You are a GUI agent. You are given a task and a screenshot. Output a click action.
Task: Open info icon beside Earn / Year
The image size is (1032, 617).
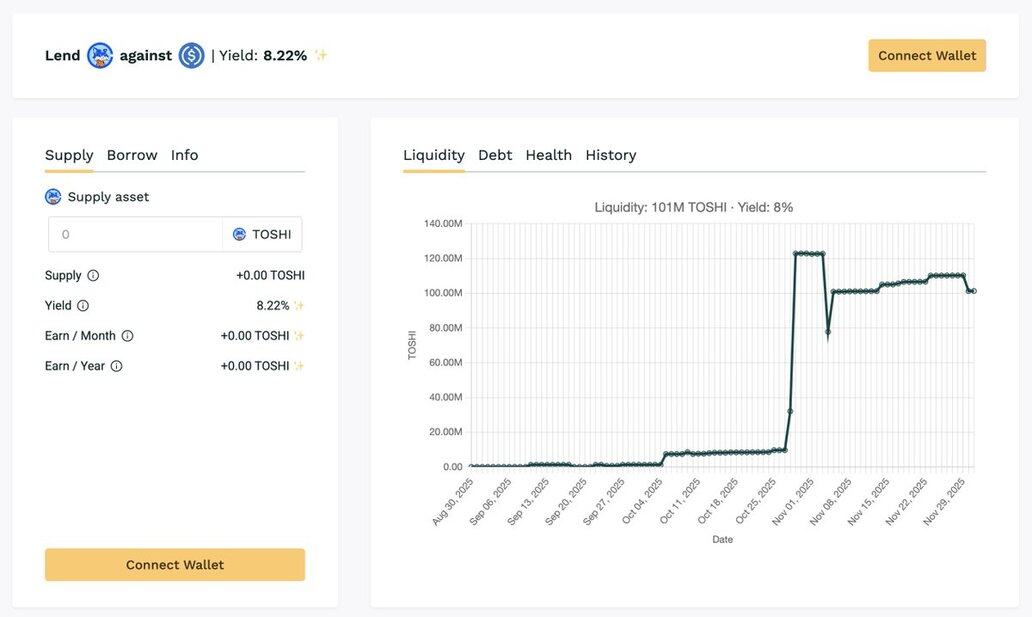coord(116,366)
